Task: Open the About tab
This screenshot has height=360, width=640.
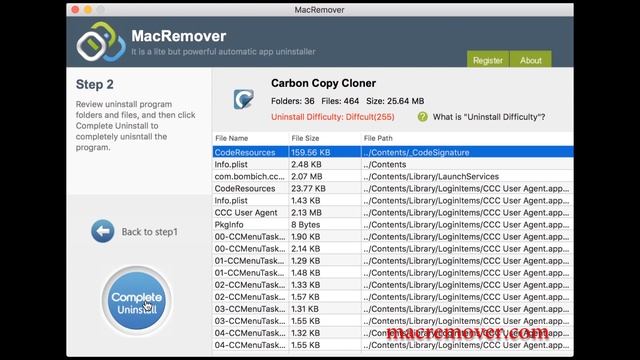Action: [531, 60]
